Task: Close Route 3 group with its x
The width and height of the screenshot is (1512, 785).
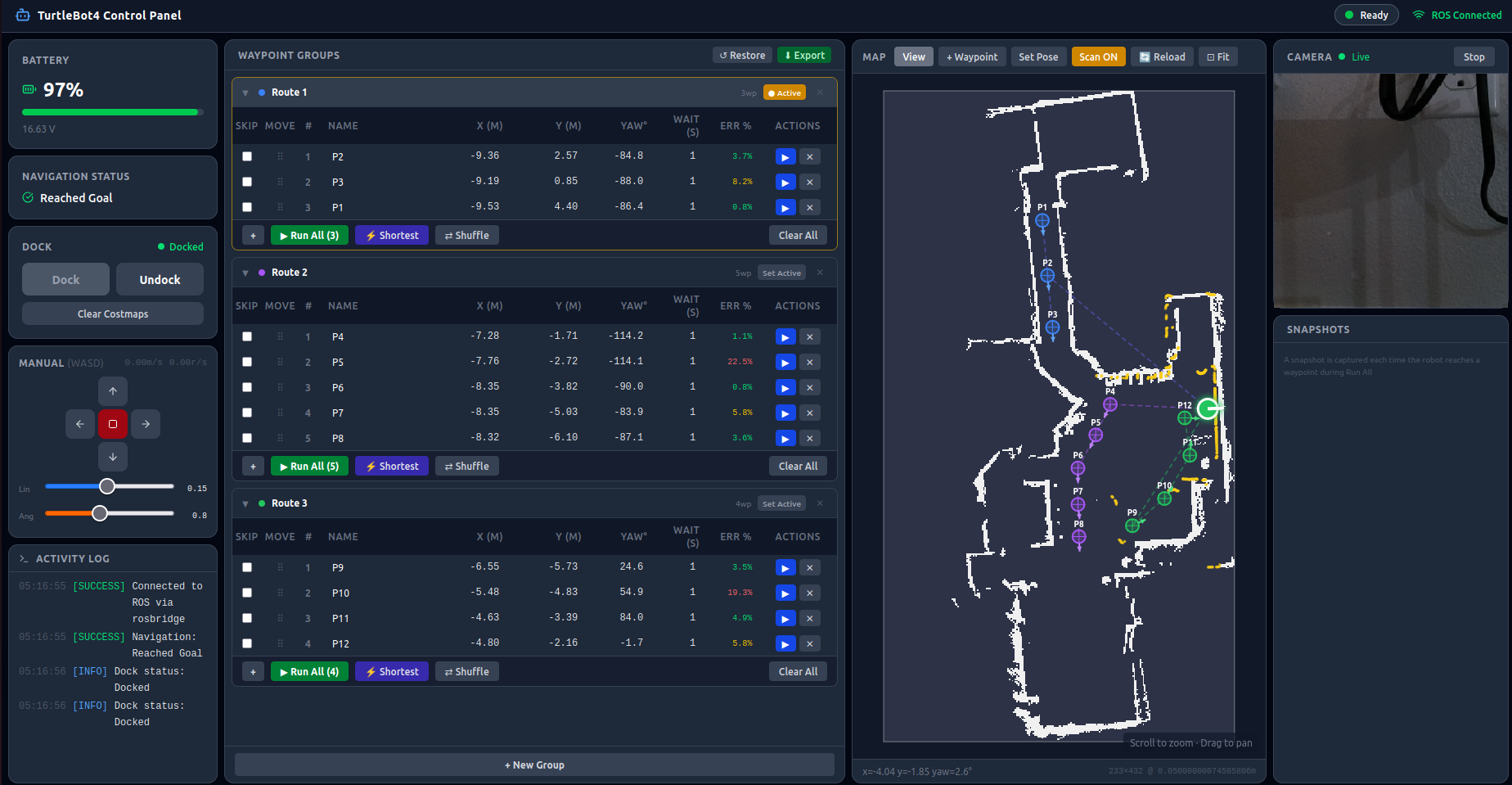Action: 820,503
